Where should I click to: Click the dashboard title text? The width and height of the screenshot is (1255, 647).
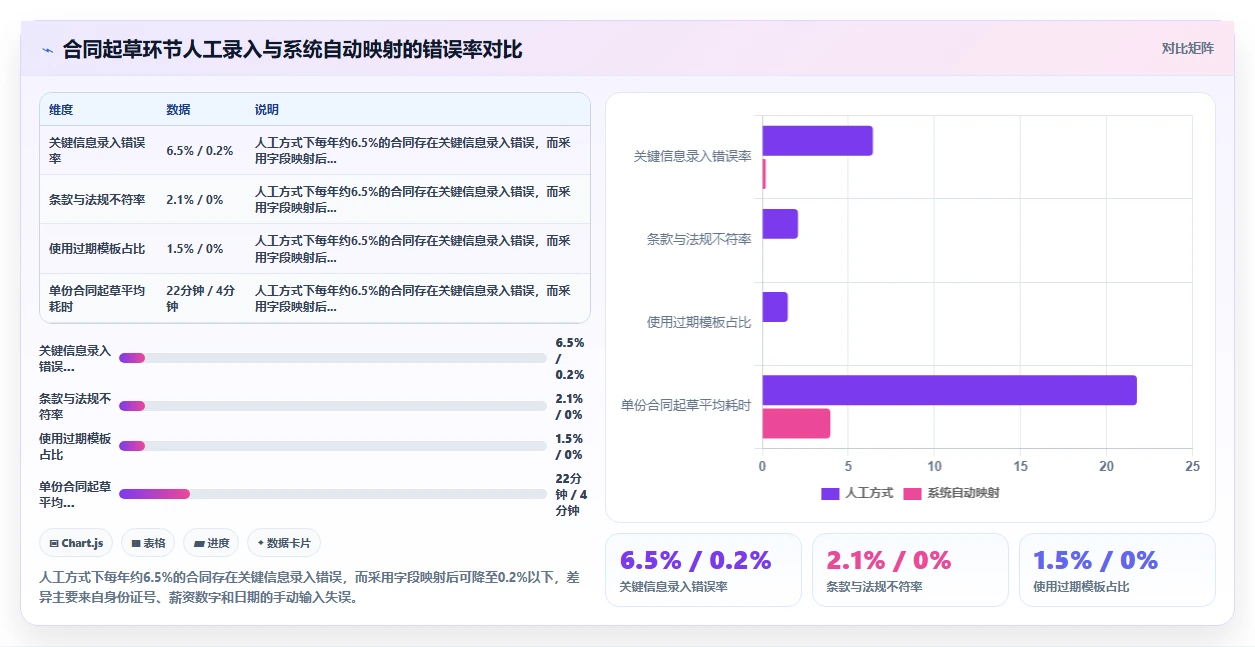292,49
